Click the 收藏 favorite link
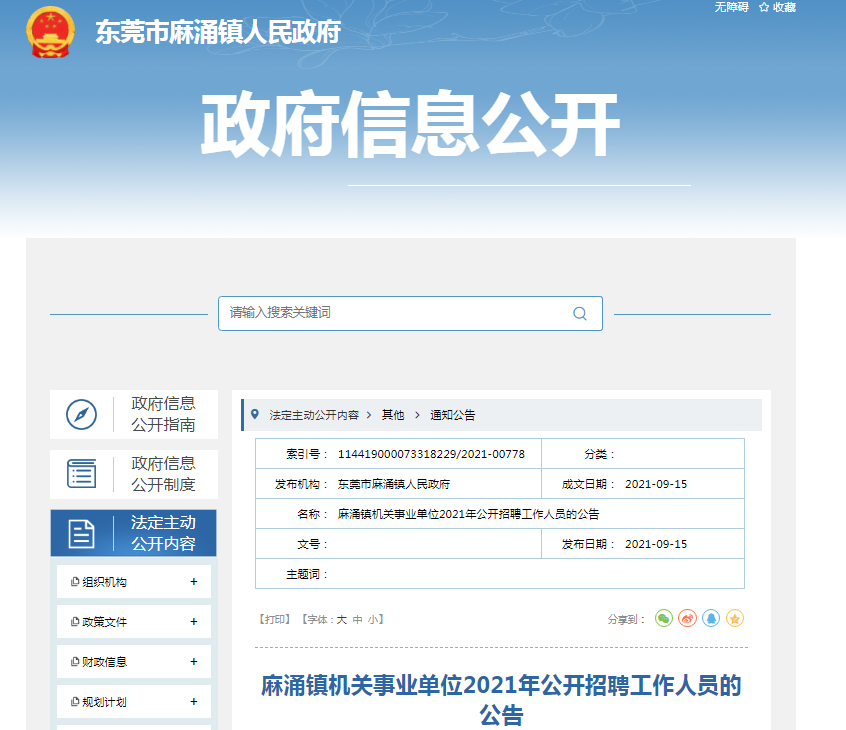Viewport: 846px width, 730px height. pos(777,7)
